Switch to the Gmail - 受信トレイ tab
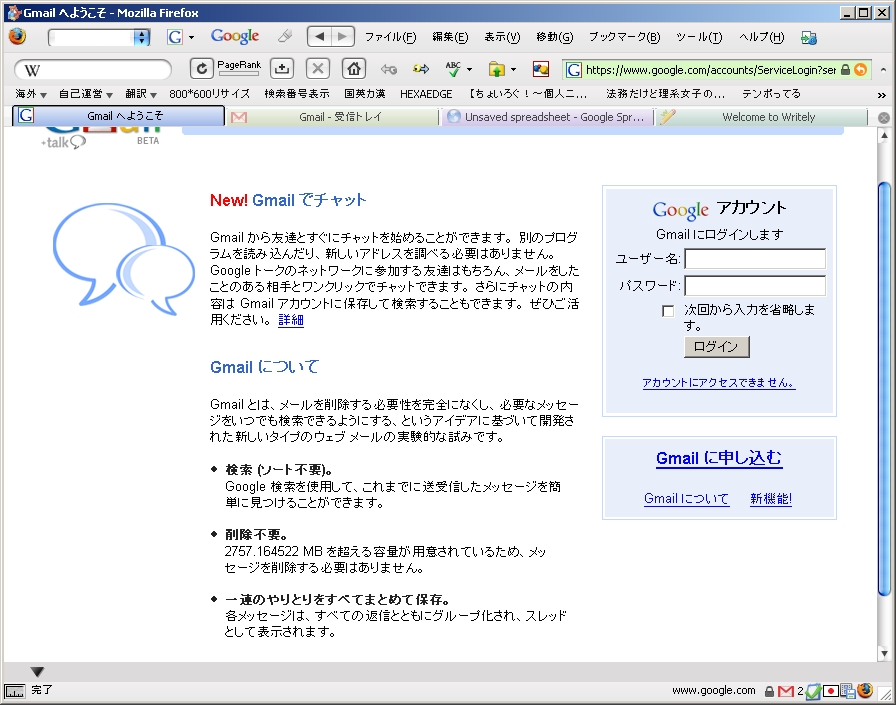This screenshot has height=705, width=896. pyautogui.click(x=333, y=117)
